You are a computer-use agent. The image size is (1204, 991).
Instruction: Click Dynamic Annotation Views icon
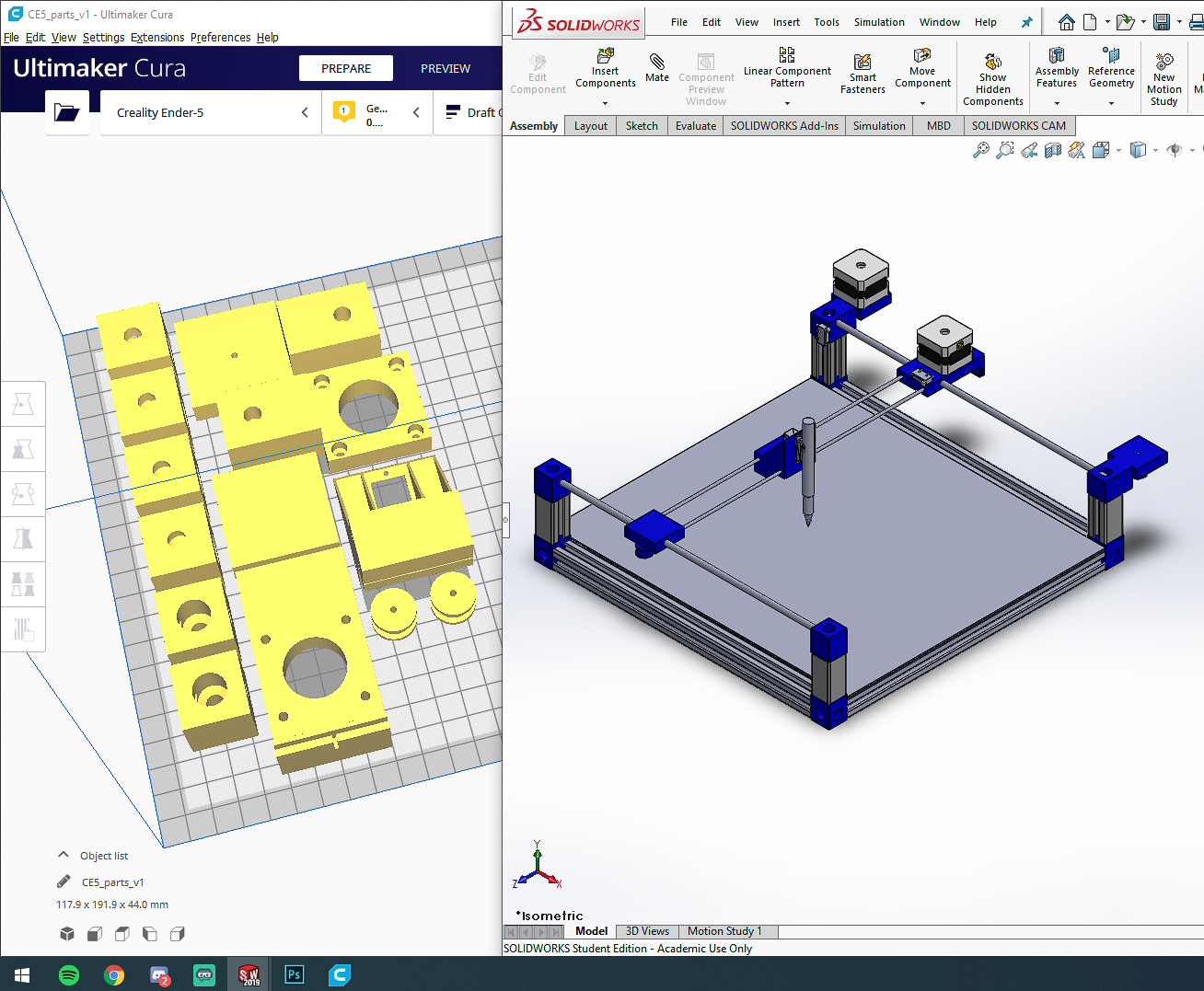(1076, 150)
